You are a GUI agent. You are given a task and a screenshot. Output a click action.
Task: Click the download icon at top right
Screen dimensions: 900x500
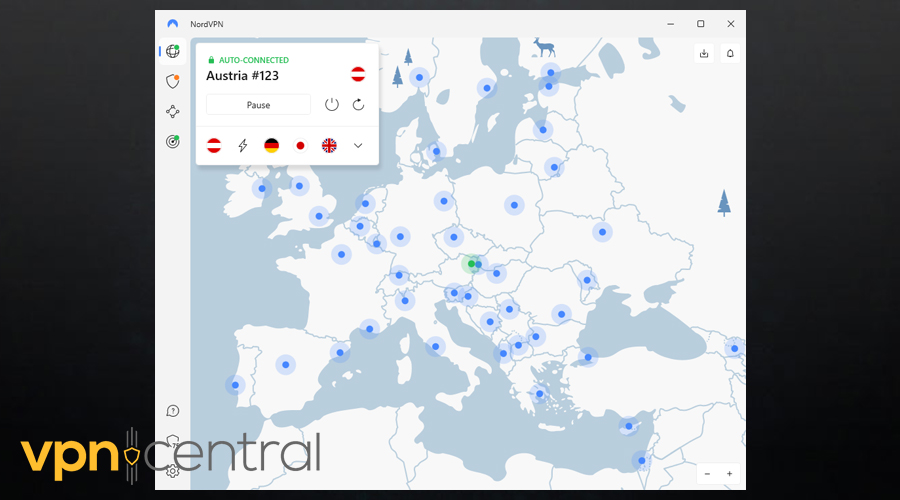[704, 53]
